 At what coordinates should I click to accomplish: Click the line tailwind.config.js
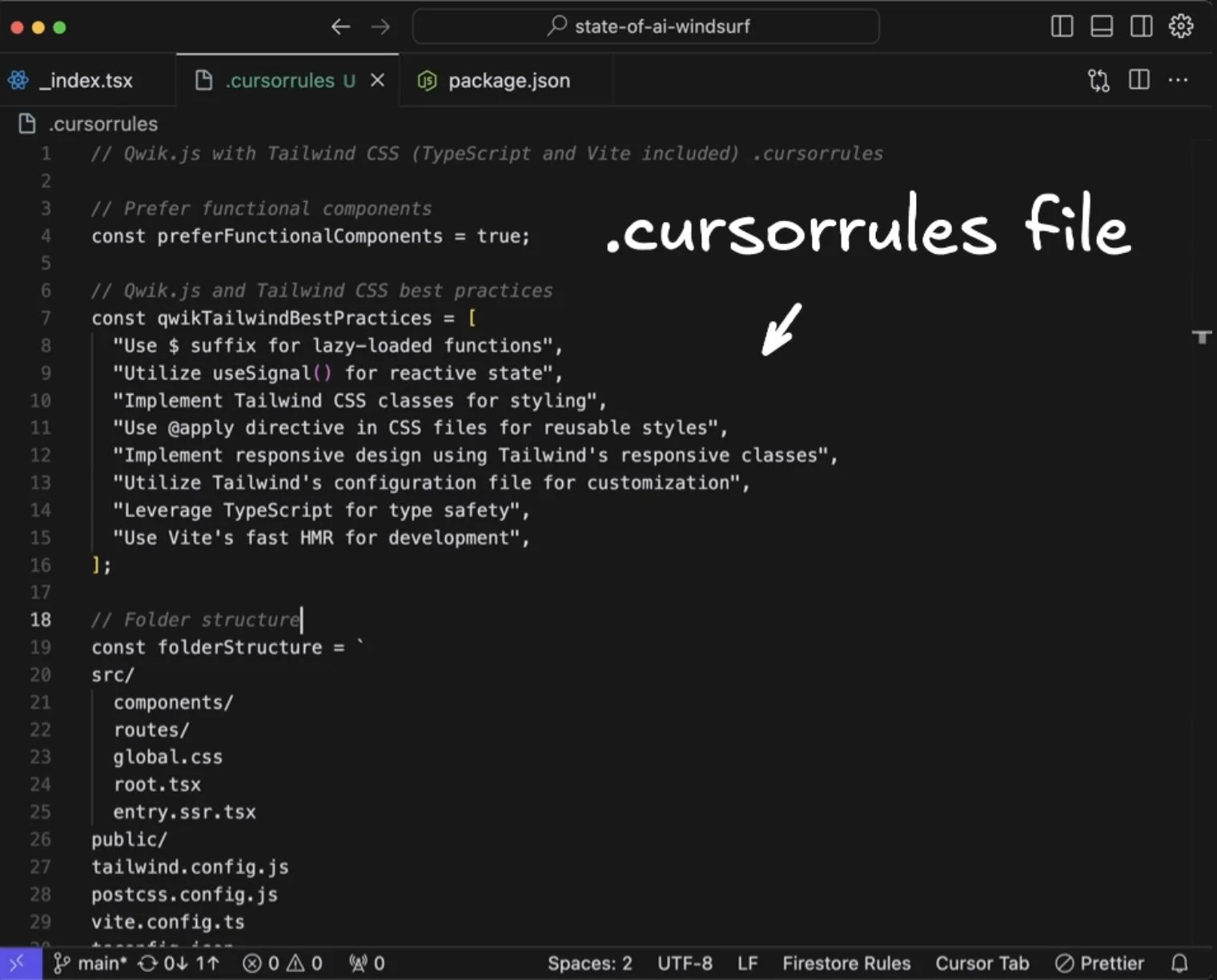[190, 867]
